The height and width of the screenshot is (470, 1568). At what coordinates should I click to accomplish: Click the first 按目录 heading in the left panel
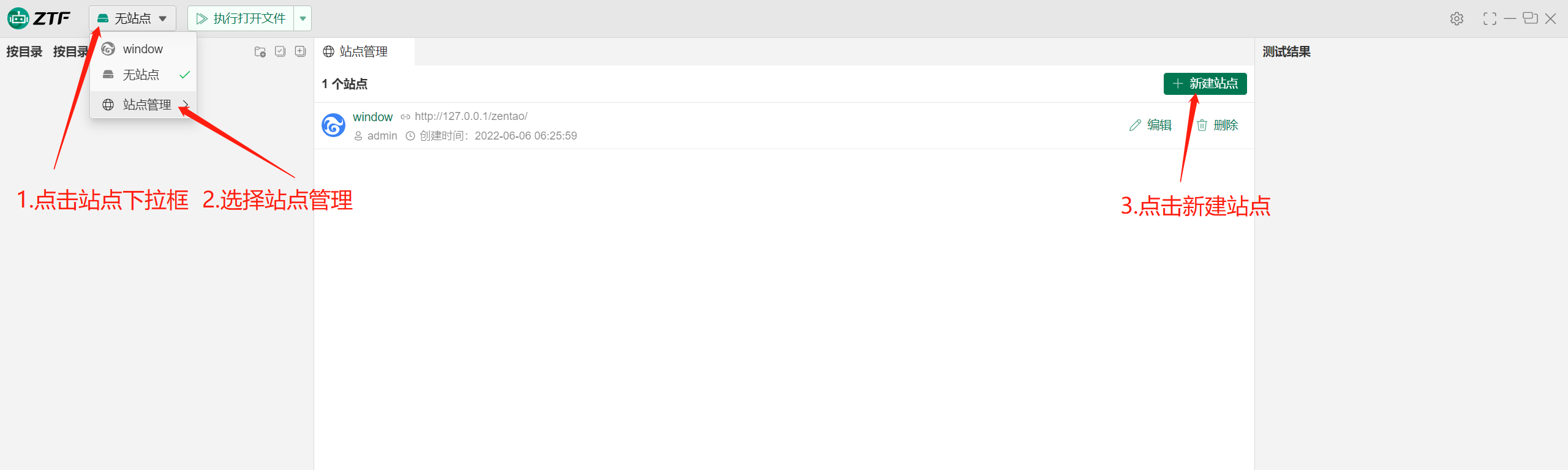24,51
